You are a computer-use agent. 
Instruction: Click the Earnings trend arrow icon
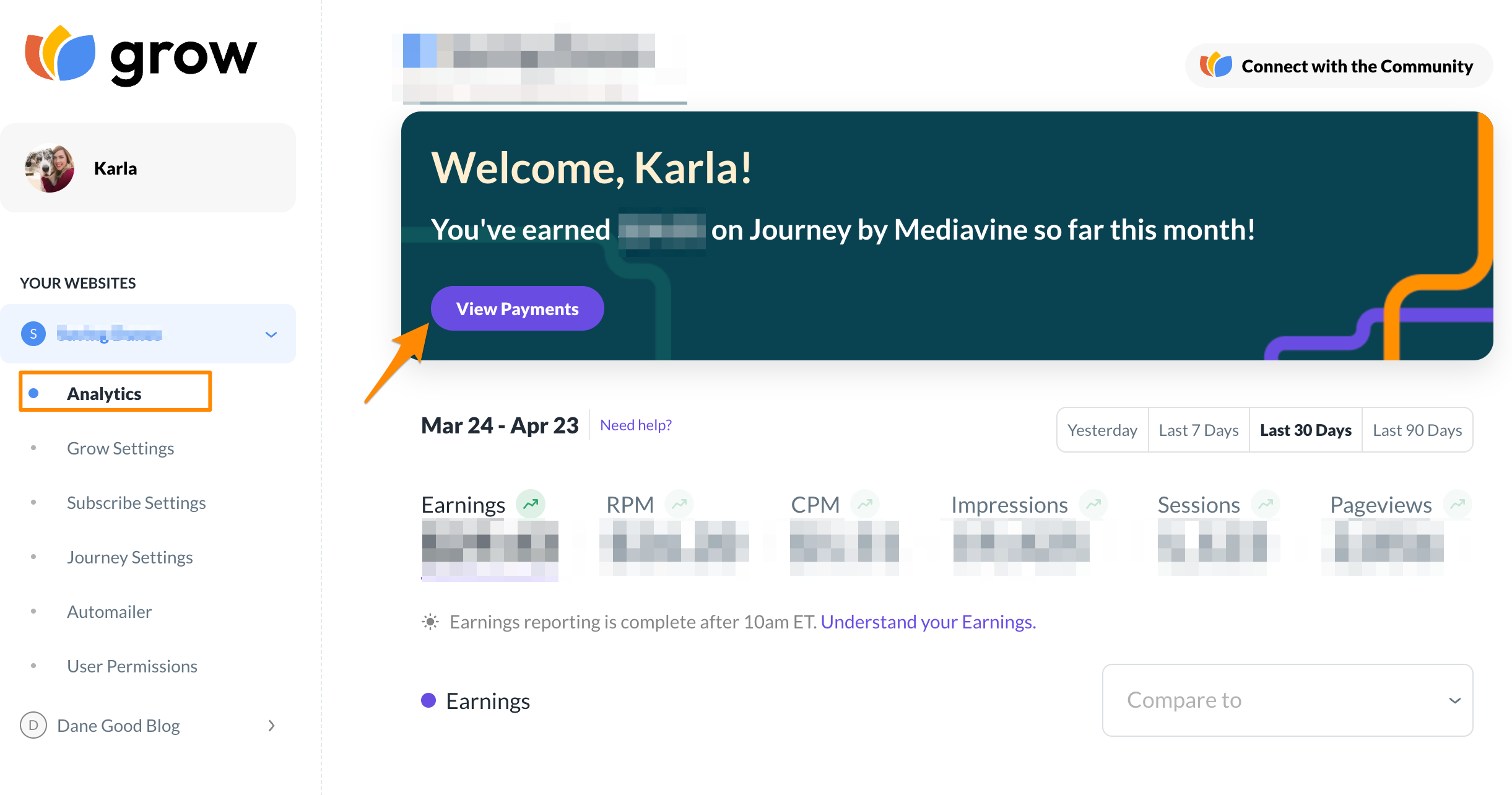[531, 504]
